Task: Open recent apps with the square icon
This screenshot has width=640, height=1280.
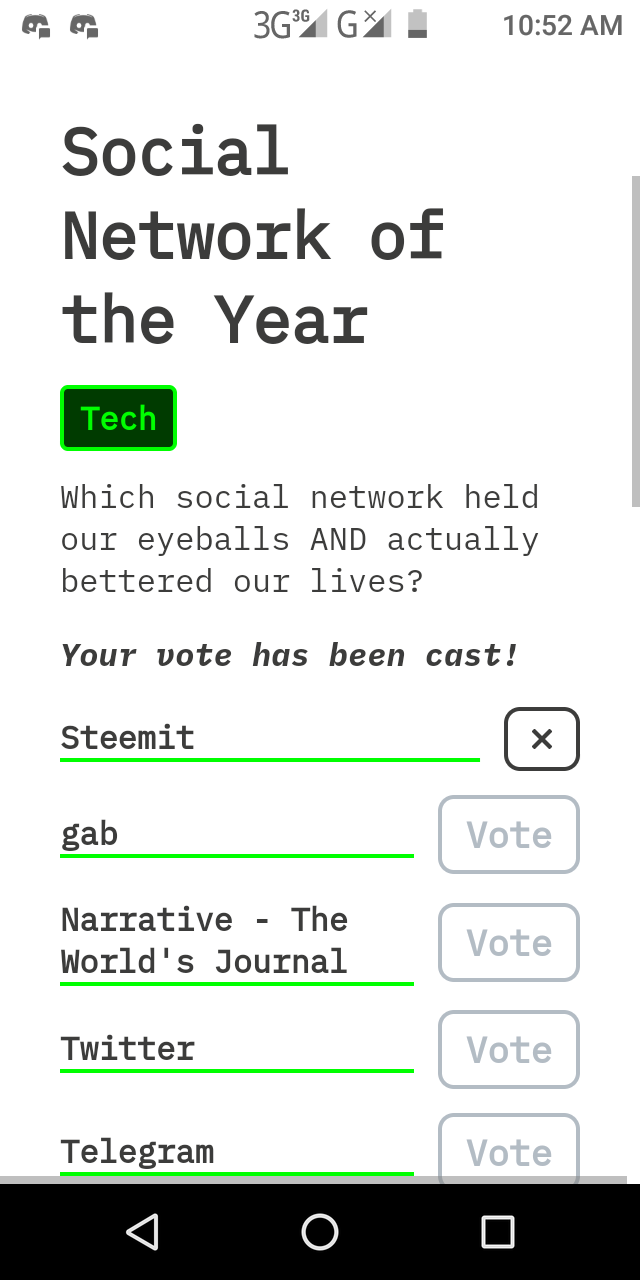Action: [x=497, y=1232]
